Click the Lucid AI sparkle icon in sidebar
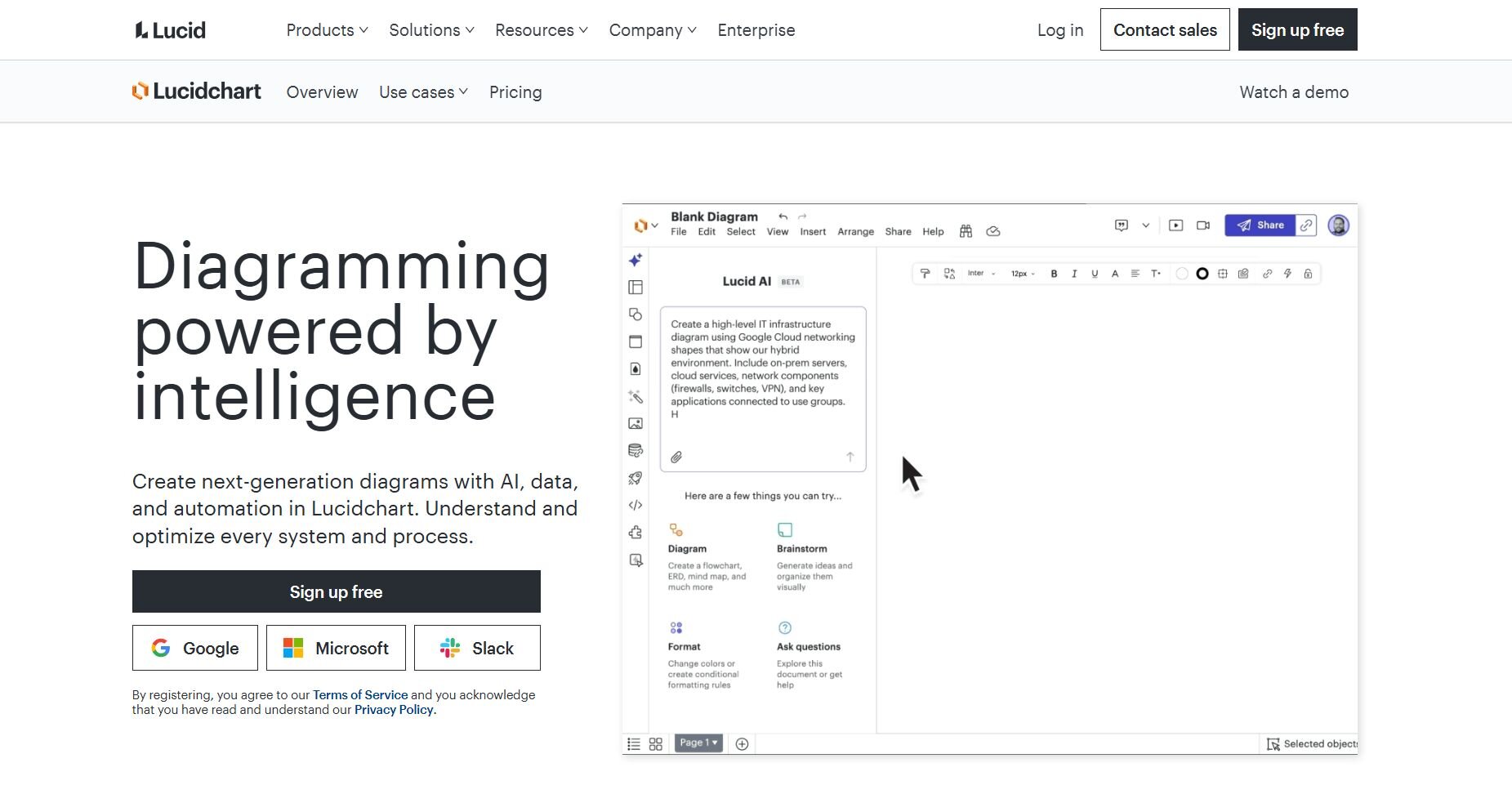The height and width of the screenshot is (803, 1512). coord(636,260)
